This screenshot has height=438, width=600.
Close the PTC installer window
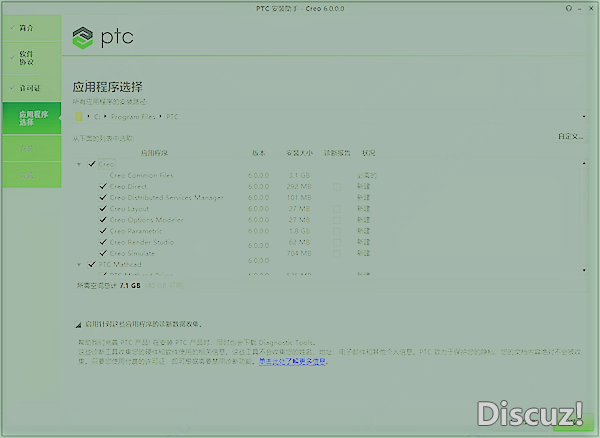click(591, 8)
